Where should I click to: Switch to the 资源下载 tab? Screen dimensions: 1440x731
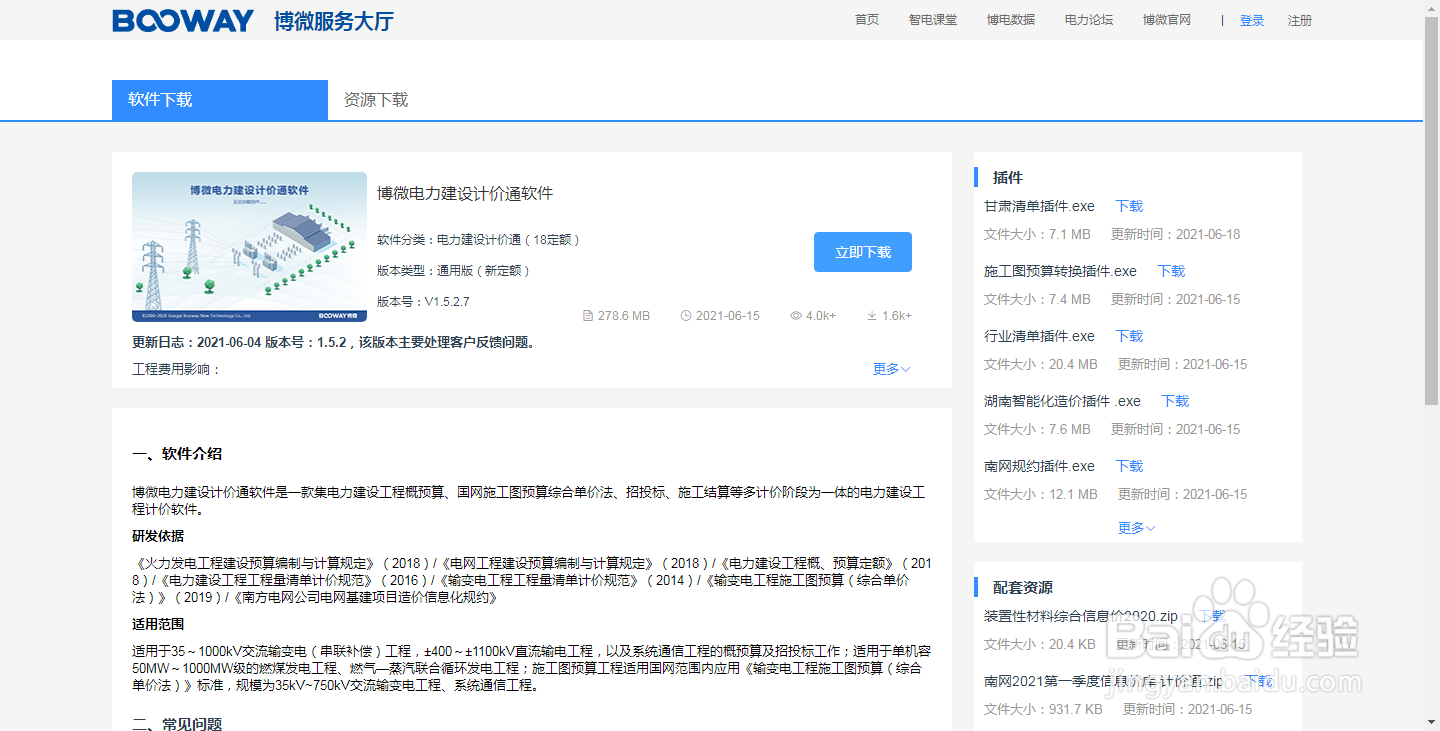pos(376,100)
